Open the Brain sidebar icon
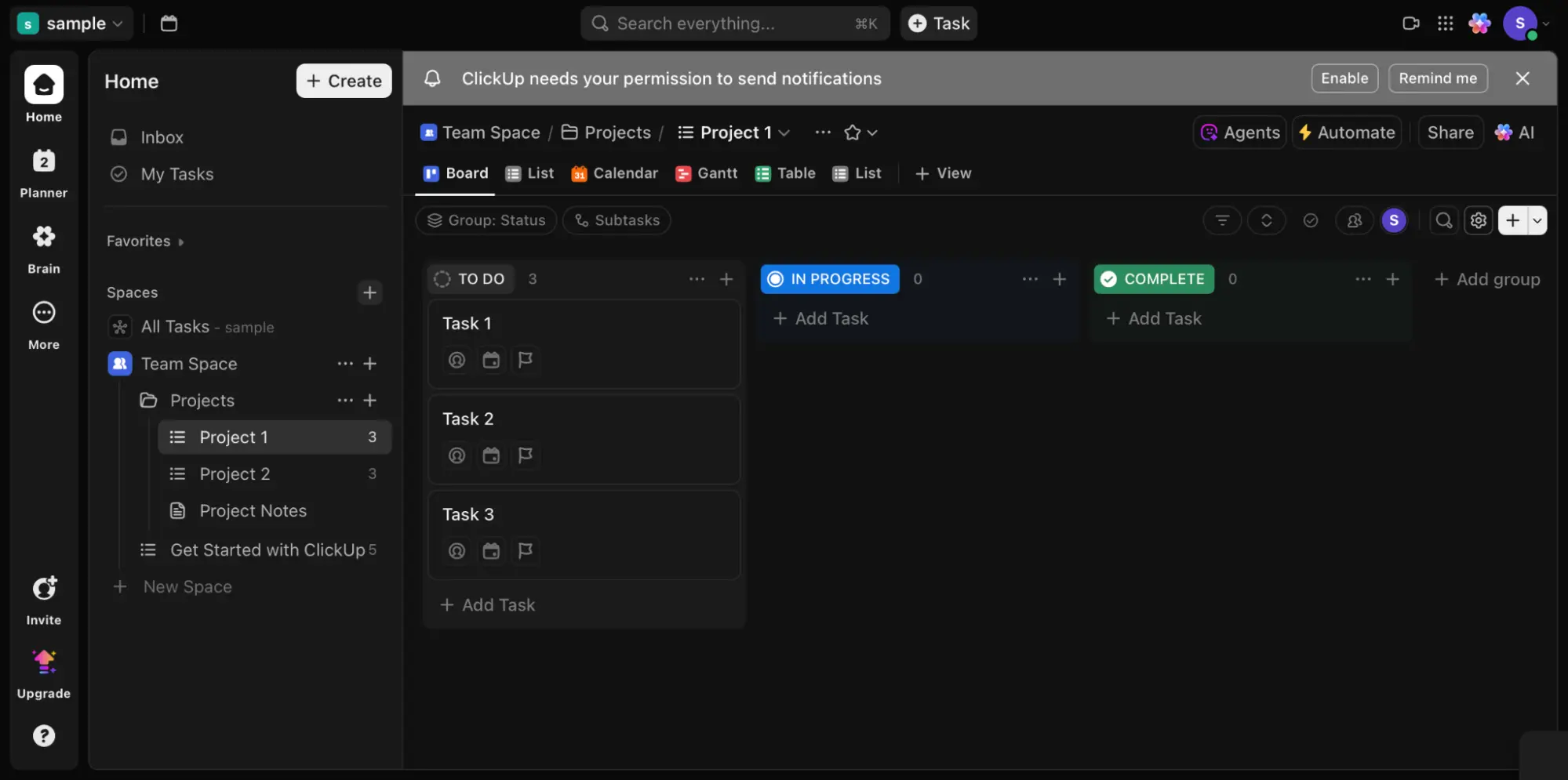 coord(43,237)
